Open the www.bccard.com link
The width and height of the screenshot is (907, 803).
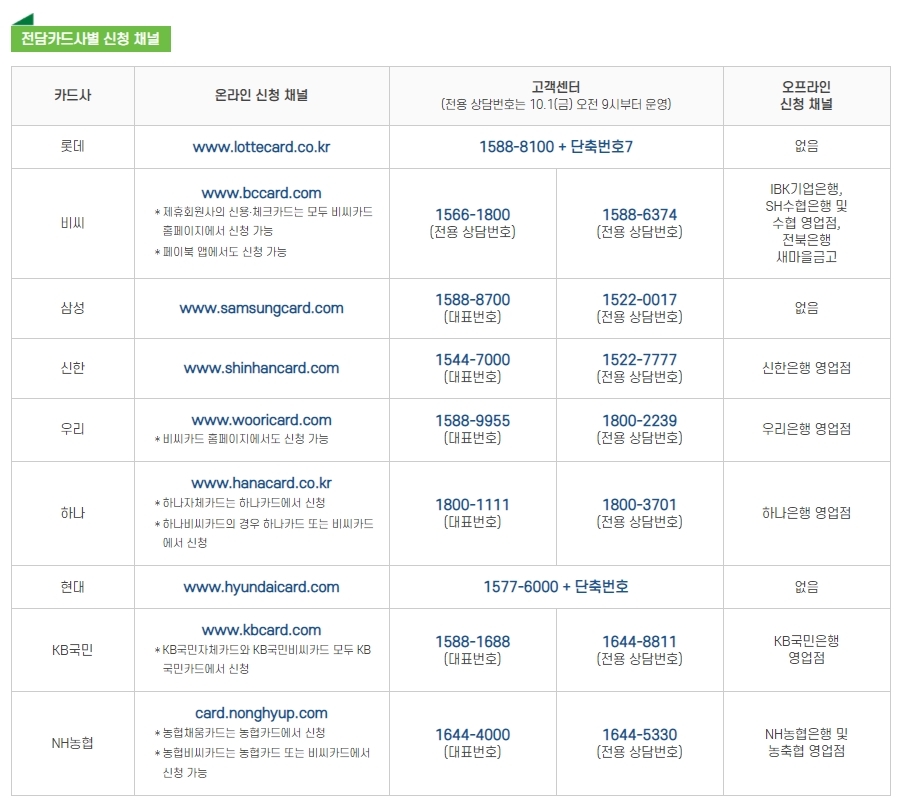pyautogui.click(x=261, y=193)
